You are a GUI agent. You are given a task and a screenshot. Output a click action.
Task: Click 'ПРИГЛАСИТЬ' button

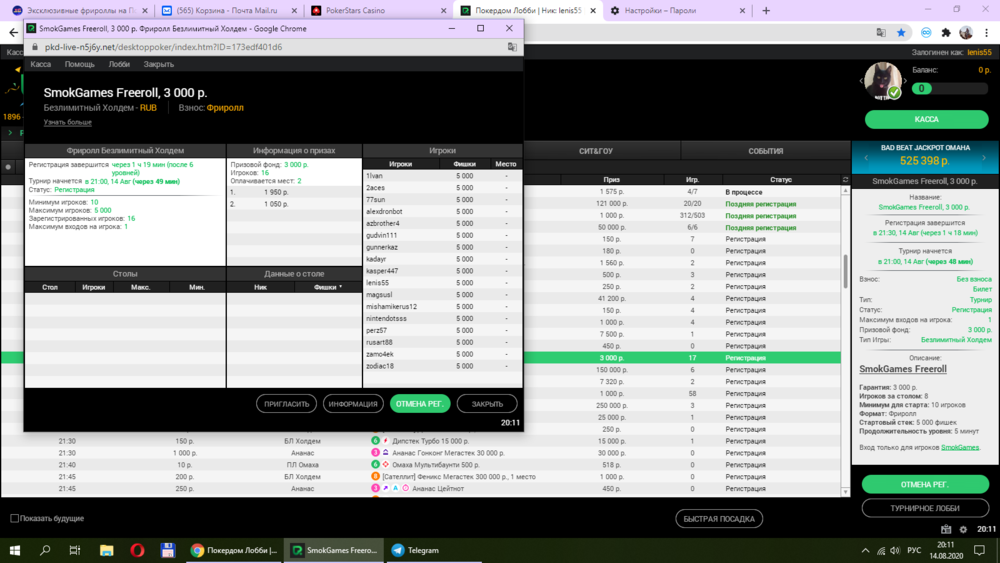[286, 404]
